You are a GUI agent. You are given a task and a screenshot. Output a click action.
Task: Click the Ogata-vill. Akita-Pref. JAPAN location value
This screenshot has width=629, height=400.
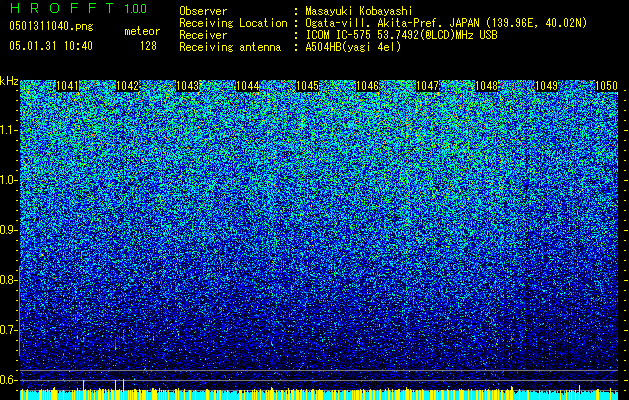click(446, 23)
